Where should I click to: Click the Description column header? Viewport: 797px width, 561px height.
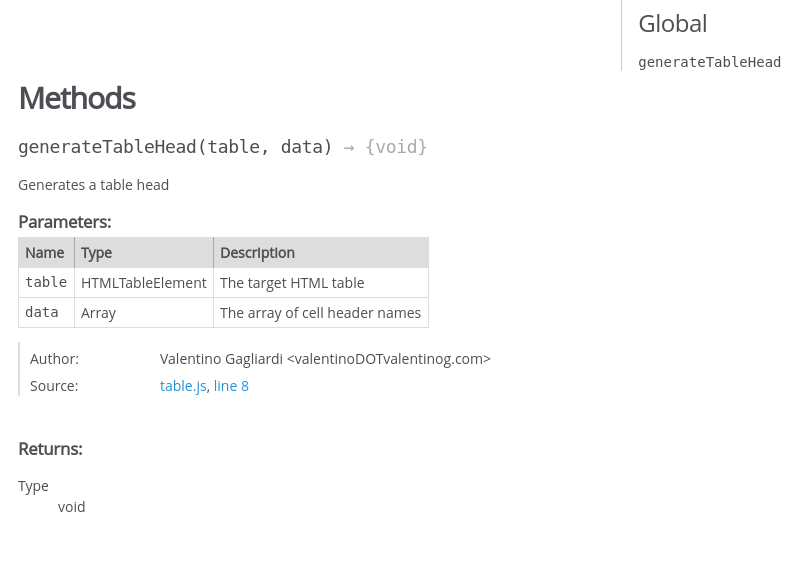point(321,253)
